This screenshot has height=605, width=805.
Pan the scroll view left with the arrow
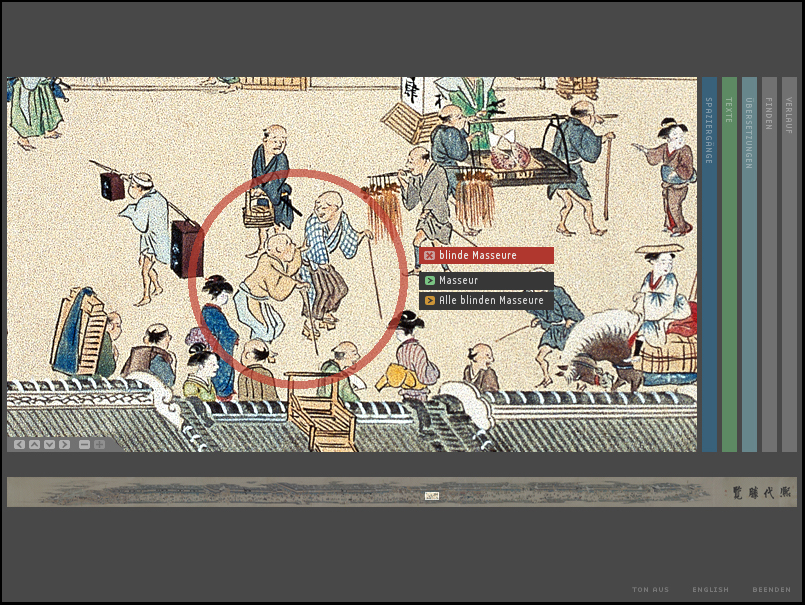coord(20,444)
